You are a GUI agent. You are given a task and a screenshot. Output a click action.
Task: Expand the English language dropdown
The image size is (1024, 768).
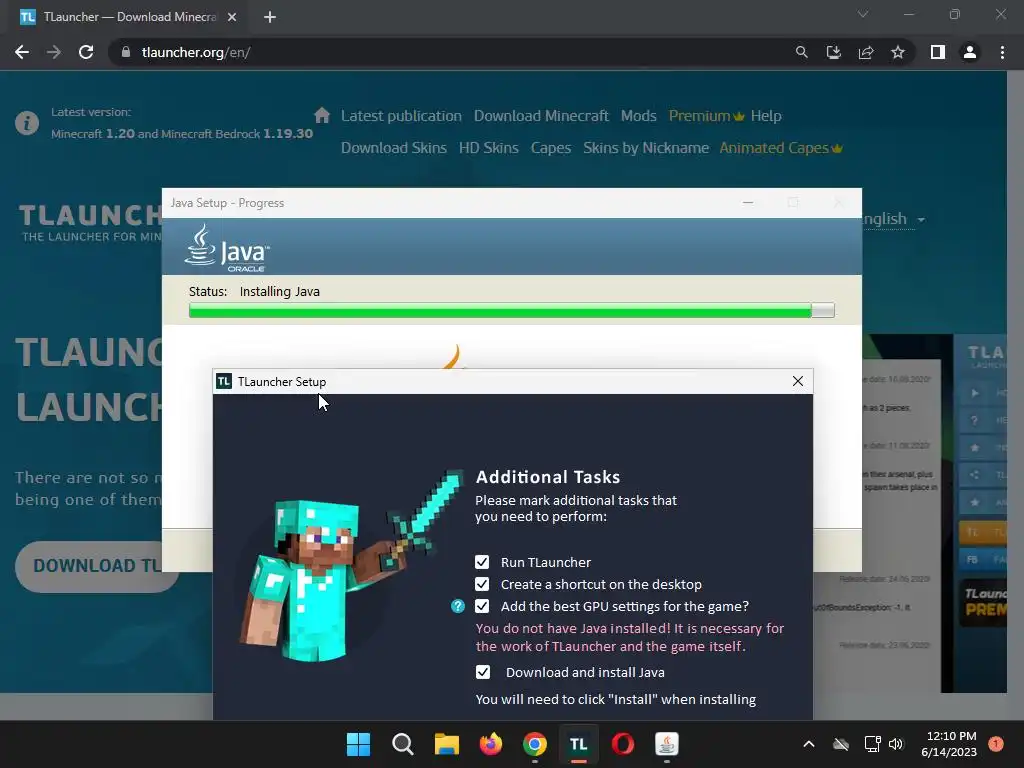[x=893, y=219]
